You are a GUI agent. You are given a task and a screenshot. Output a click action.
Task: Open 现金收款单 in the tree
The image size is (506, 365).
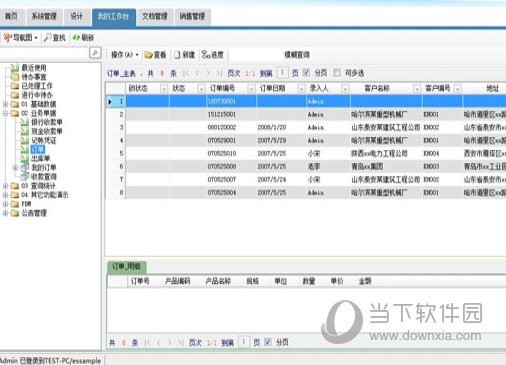click(47, 131)
